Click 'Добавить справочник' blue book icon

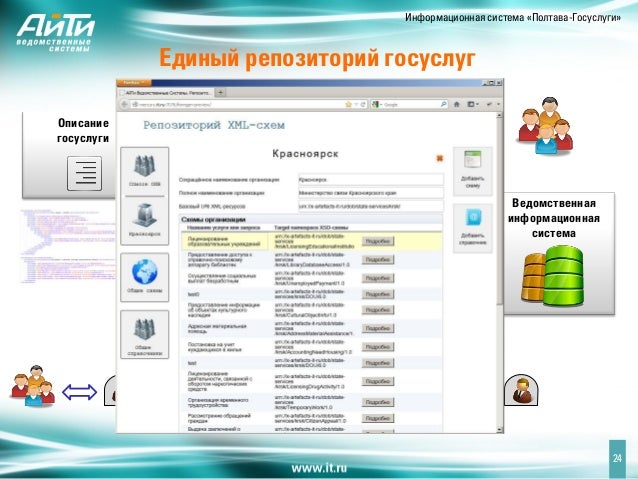[473, 217]
